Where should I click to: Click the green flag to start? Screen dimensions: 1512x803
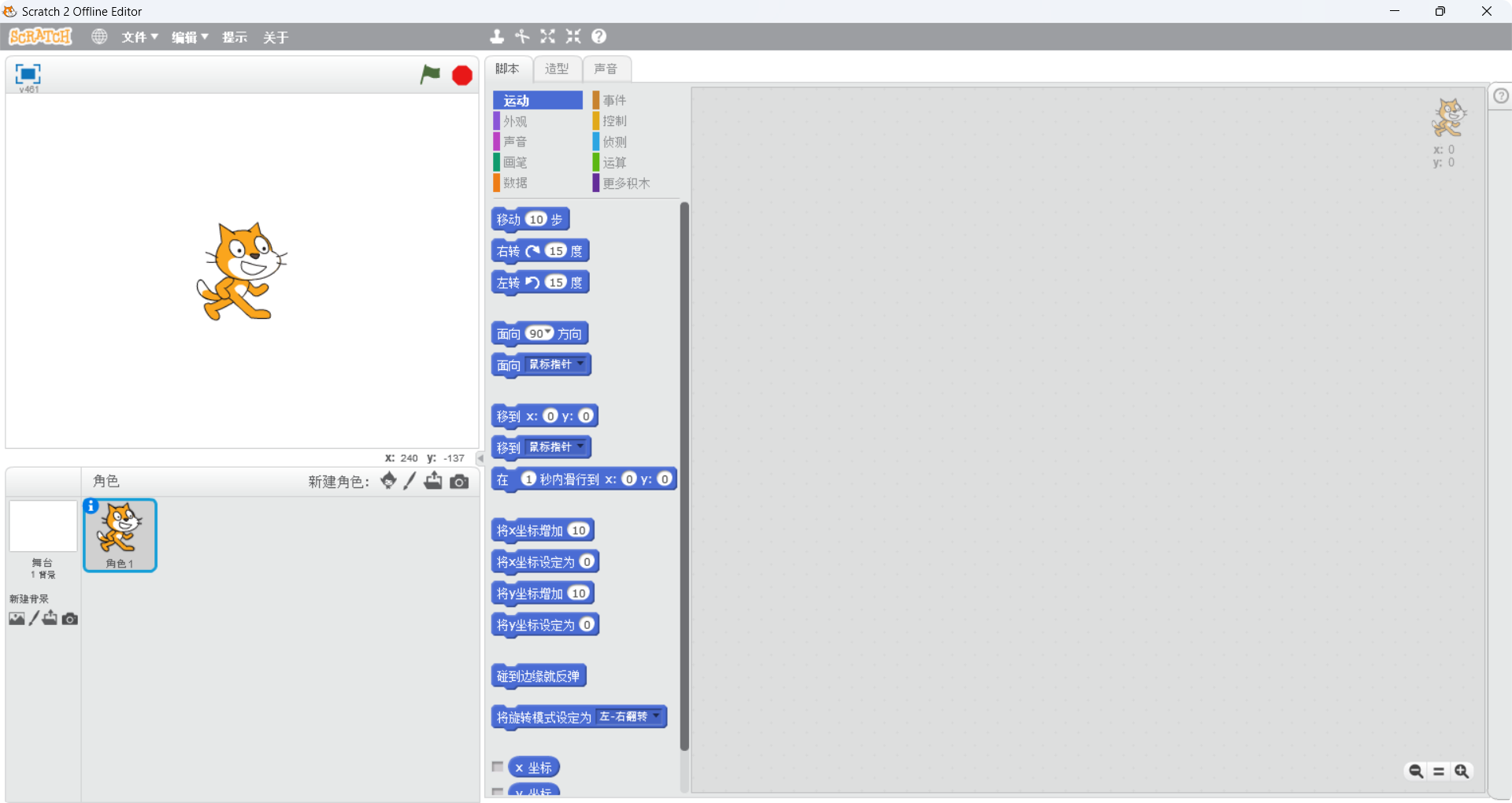[x=430, y=75]
